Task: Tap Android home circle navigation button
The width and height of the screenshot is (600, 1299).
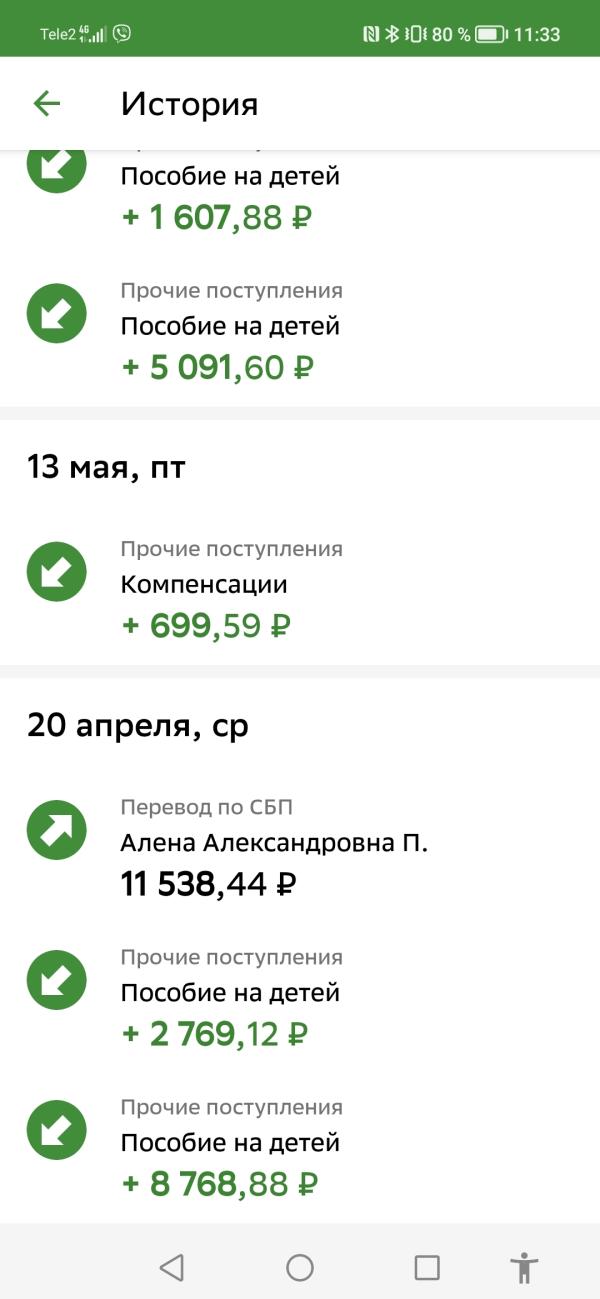Action: 300,1268
